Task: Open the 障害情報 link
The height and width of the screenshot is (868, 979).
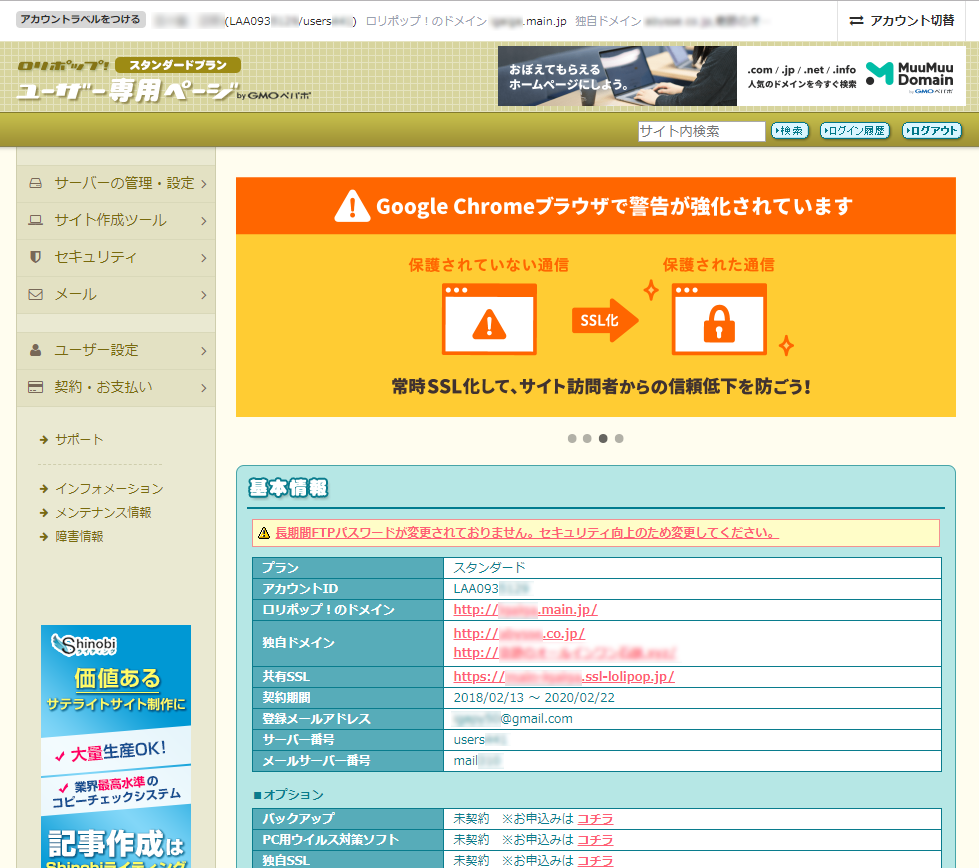Action: [x=79, y=536]
